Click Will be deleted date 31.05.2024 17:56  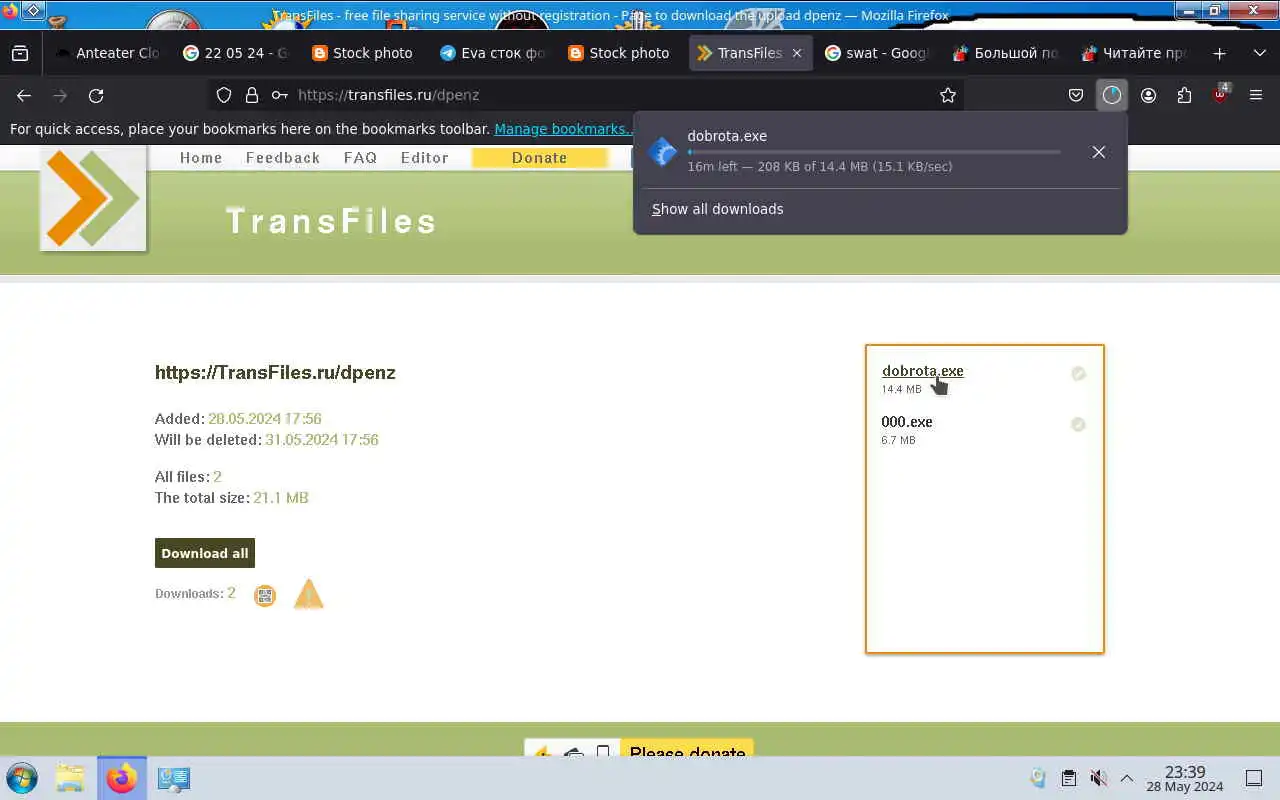point(322,440)
